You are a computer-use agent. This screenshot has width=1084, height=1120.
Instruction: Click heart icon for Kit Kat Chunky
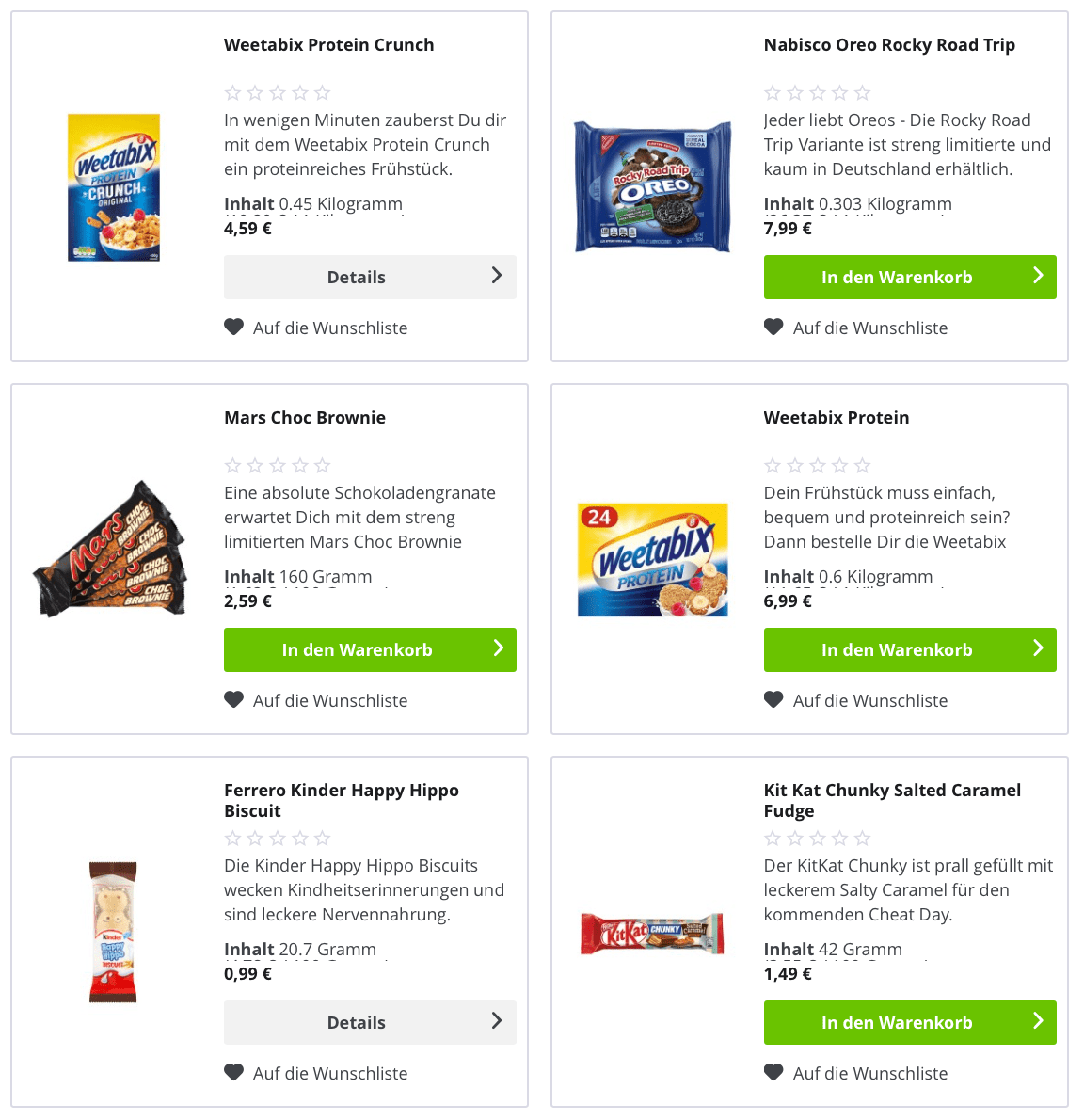[x=773, y=1072]
